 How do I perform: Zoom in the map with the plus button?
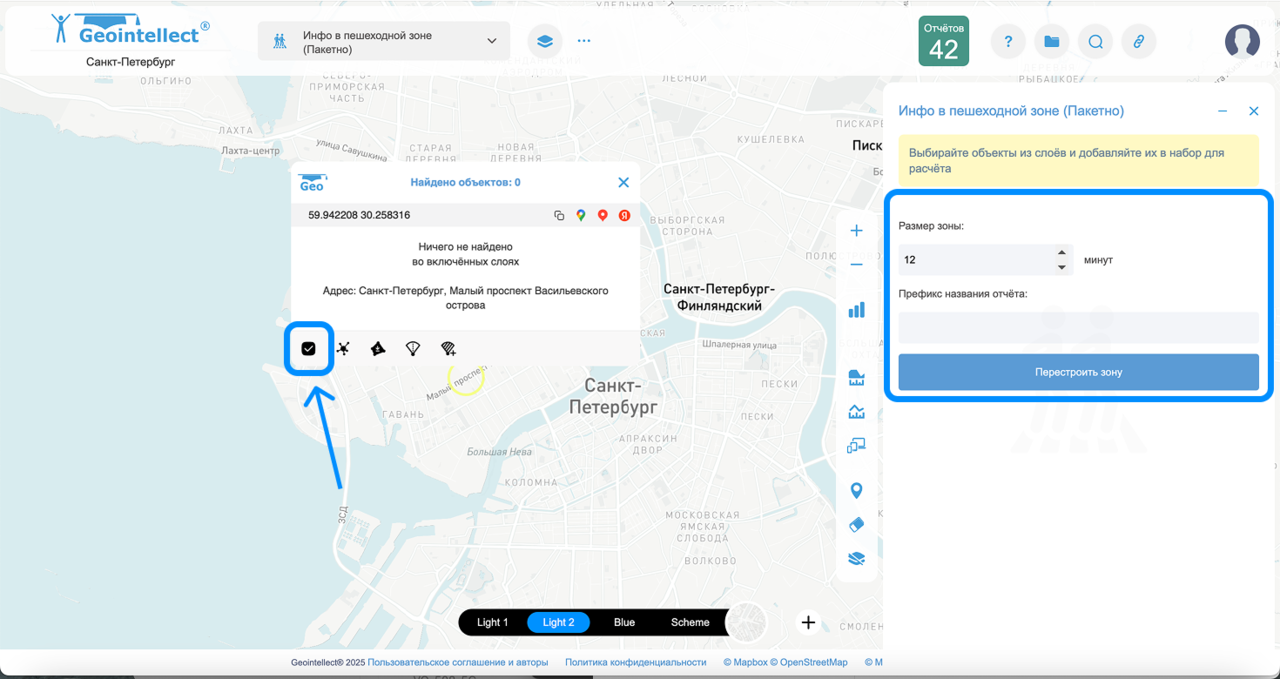[856, 231]
